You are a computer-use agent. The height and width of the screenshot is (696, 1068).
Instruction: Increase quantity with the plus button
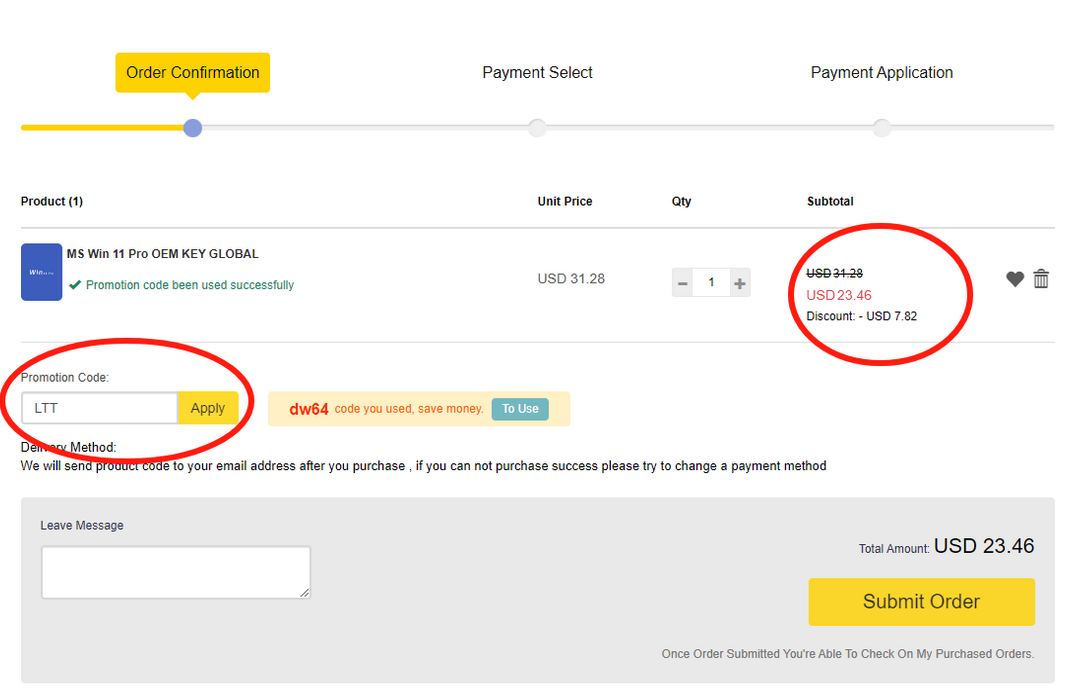coord(740,283)
